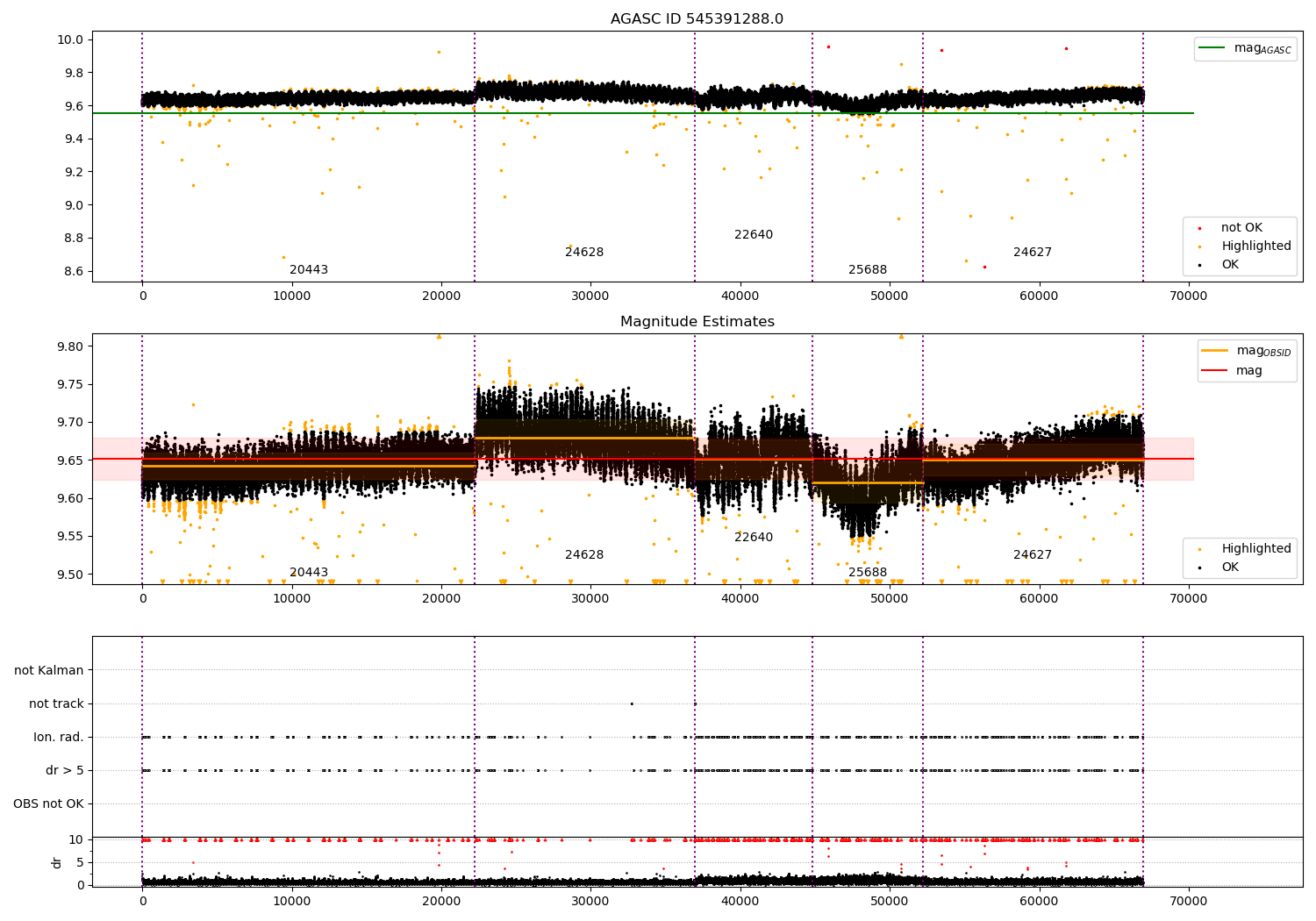Click 24628 label in Magnitude Estimates plot
Image resolution: width=1316 pixels, height=921 pixels.
tap(584, 554)
